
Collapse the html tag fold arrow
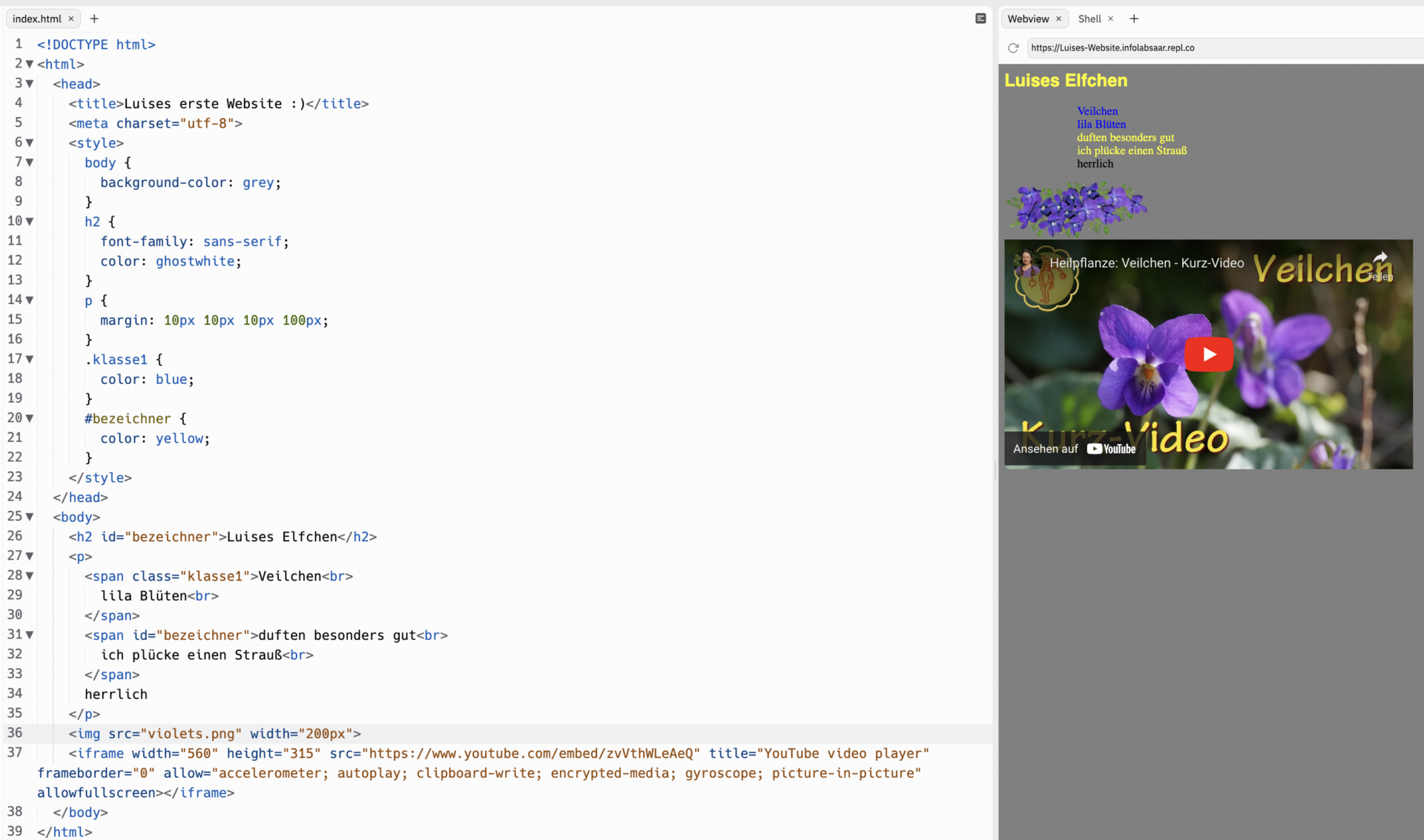click(30, 65)
